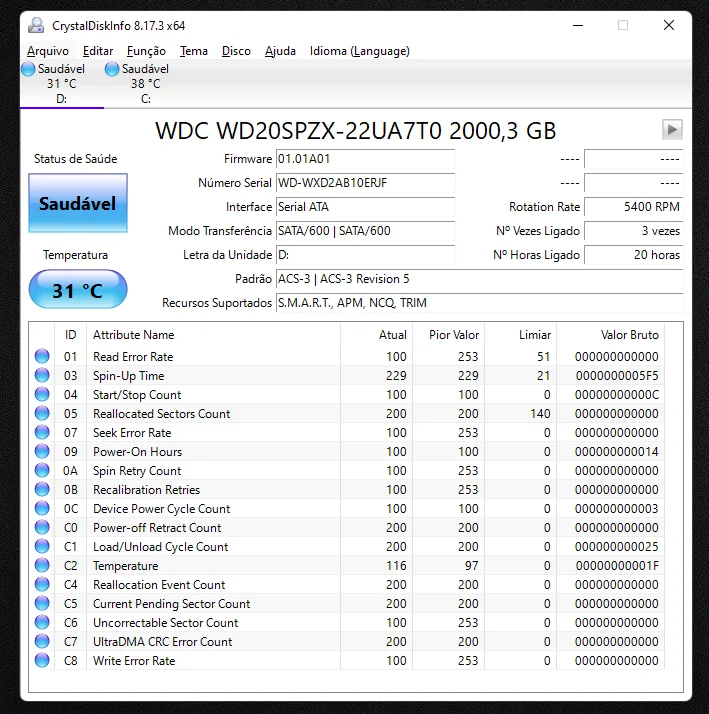This screenshot has height=714, width=709.
Task: Close the CrystalDiskInfo window
Action: tap(669, 26)
